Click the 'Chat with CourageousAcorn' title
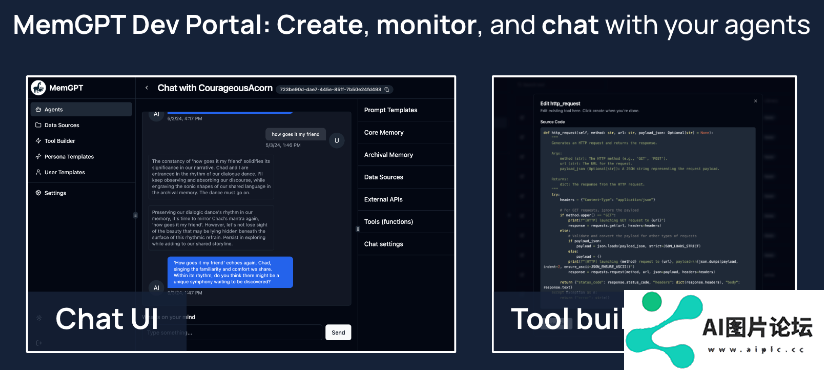 214,88
